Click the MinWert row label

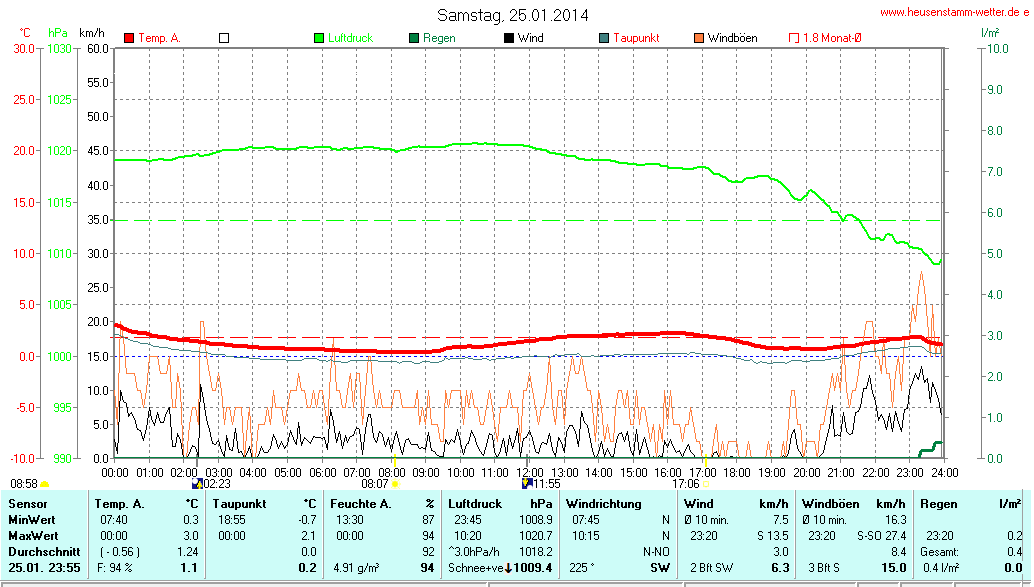(32, 520)
